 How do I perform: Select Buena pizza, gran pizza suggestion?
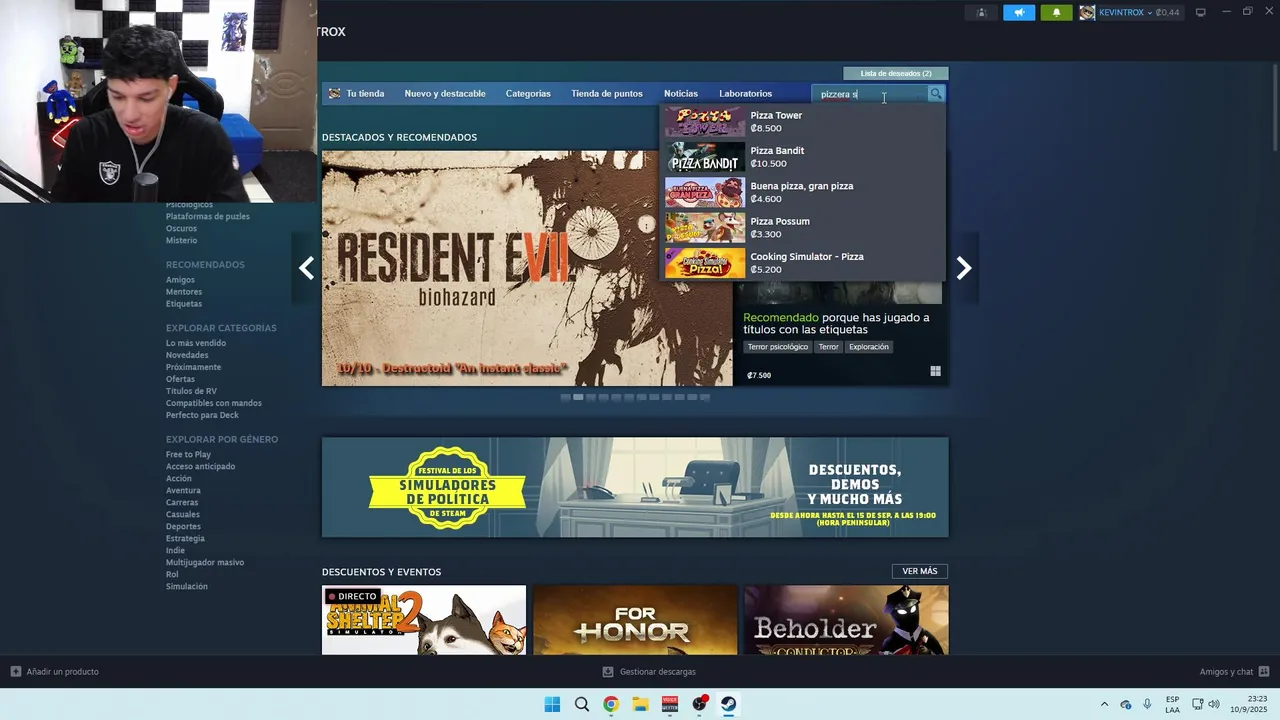click(x=803, y=192)
